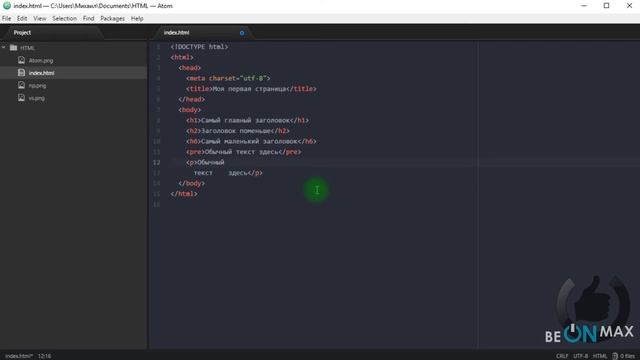Switch to the index.html editor tab
The height and width of the screenshot is (360, 640).
pyautogui.click(x=176, y=33)
